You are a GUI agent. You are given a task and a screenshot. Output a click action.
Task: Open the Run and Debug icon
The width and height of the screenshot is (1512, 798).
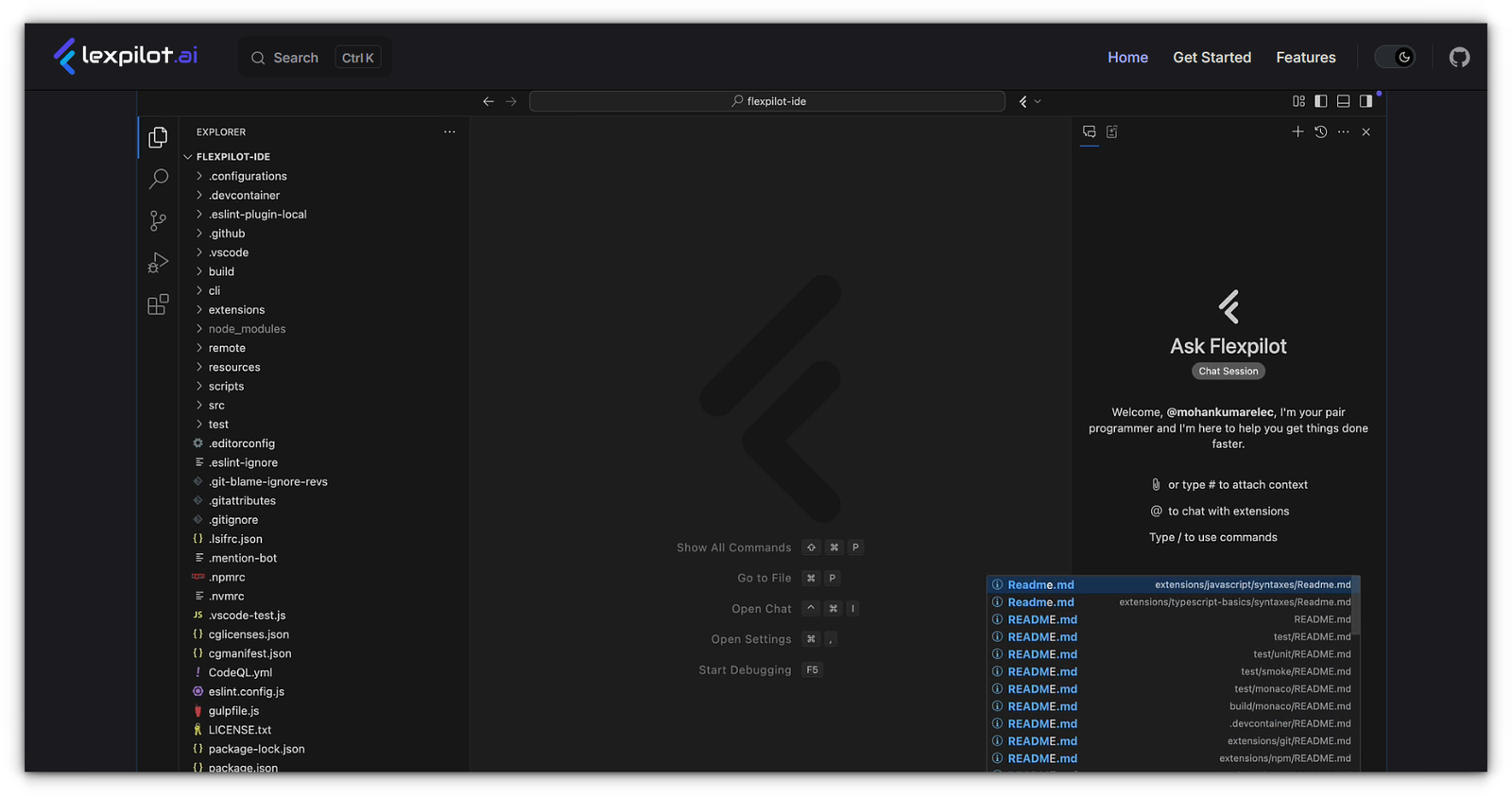158,263
